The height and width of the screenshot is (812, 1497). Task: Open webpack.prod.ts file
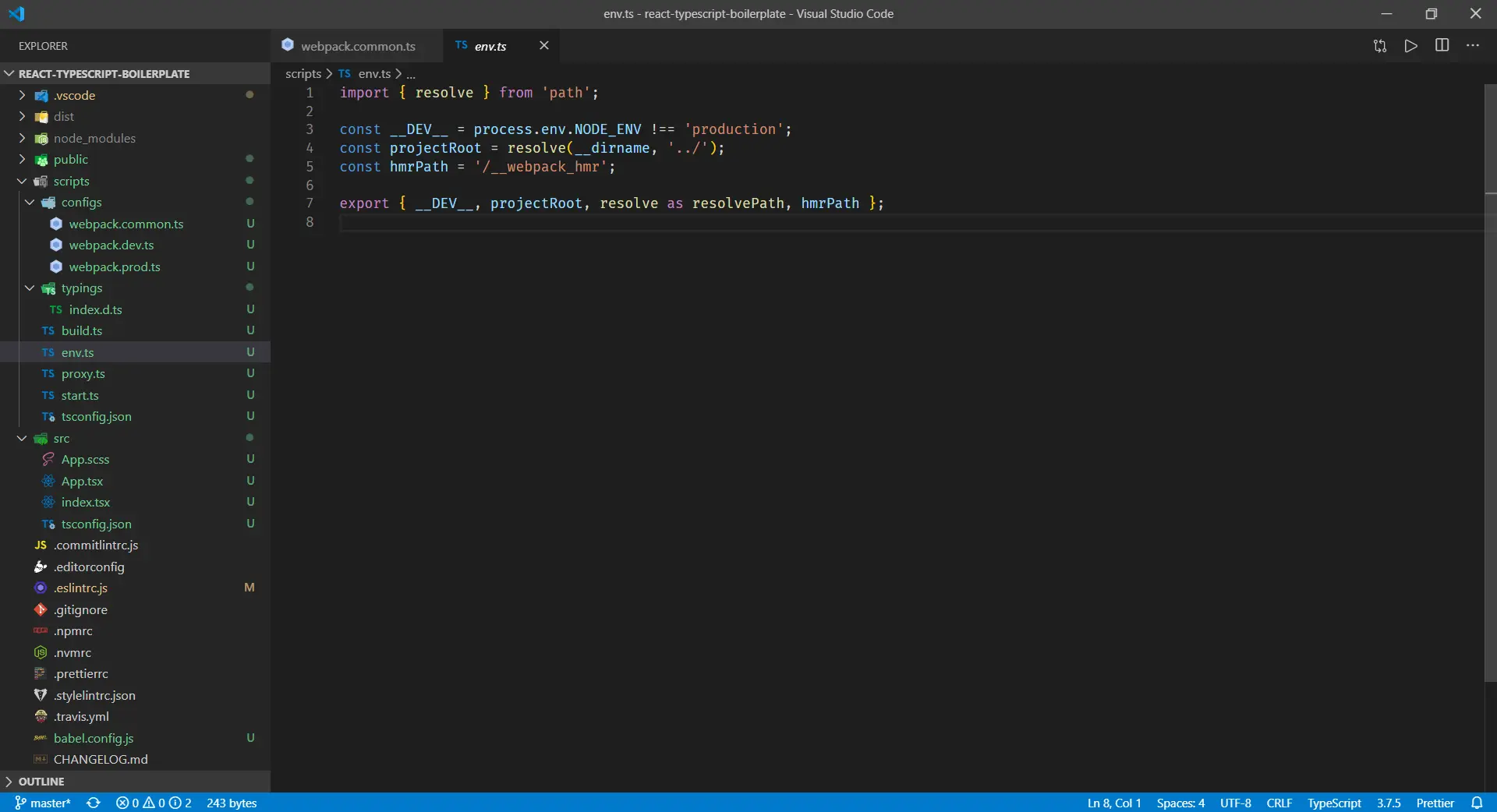coord(135,267)
